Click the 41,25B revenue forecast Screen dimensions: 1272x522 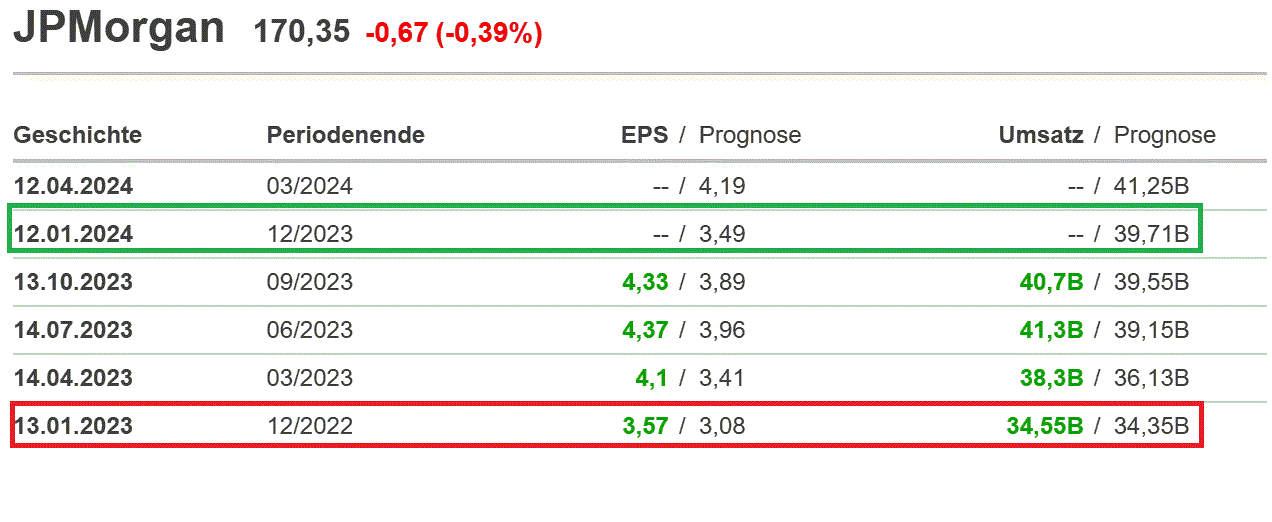point(1151,186)
